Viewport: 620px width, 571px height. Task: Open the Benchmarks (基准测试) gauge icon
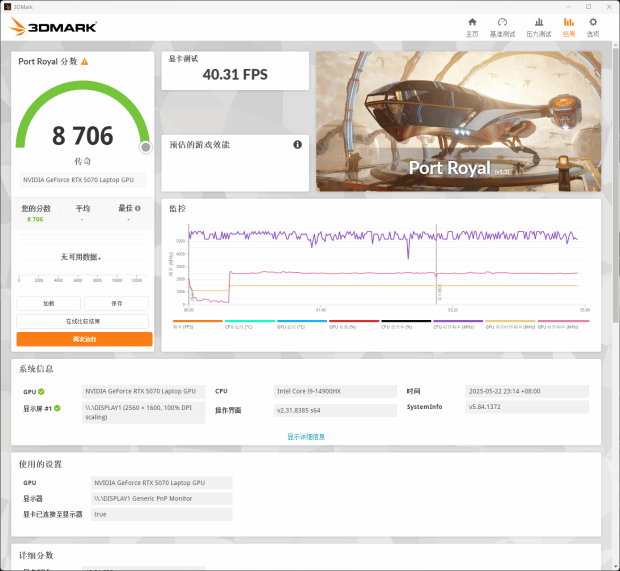502,22
